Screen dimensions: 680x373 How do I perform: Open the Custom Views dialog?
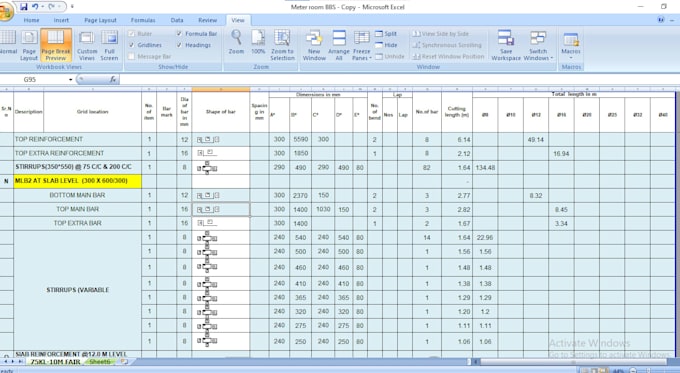87,45
